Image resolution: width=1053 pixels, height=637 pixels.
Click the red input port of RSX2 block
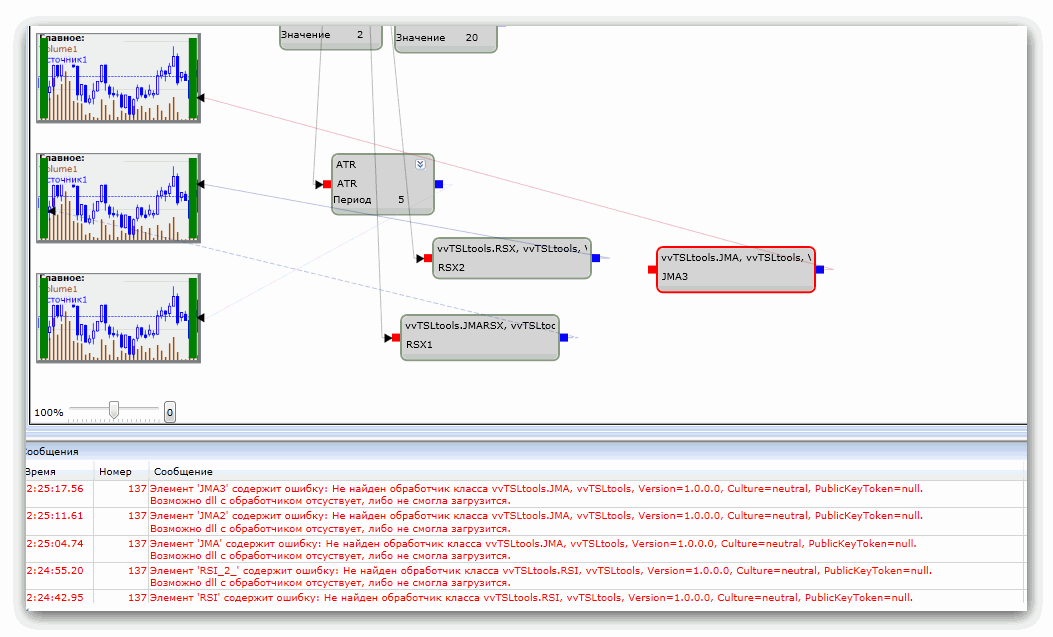point(428,258)
